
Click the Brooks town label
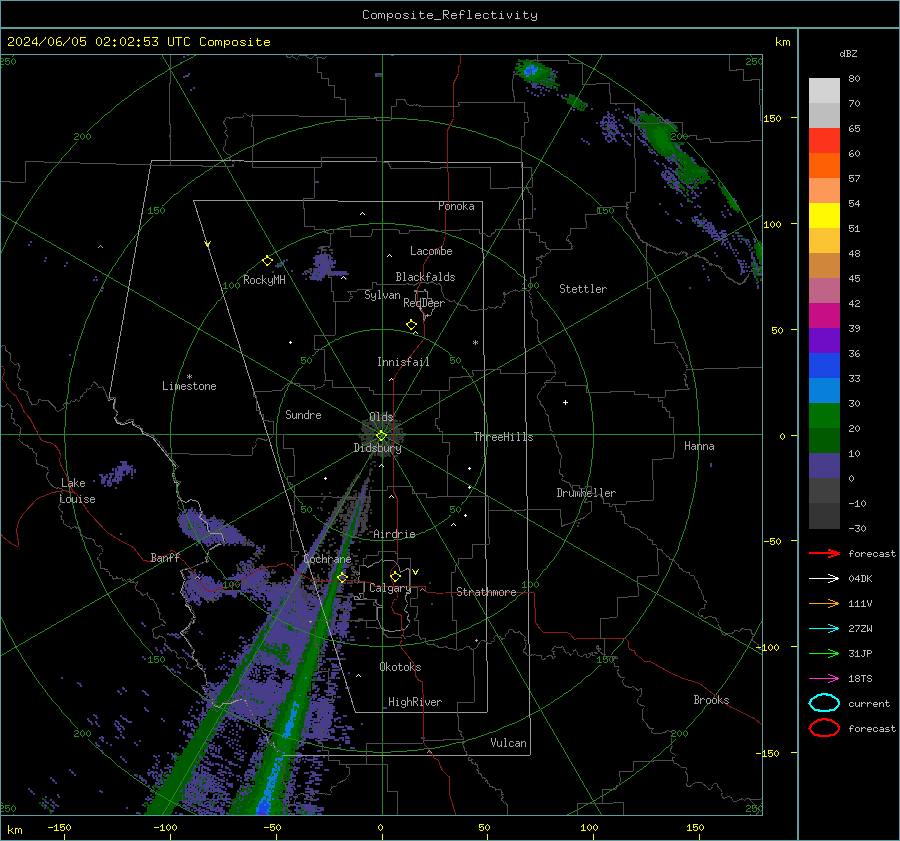click(x=711, y=700)
